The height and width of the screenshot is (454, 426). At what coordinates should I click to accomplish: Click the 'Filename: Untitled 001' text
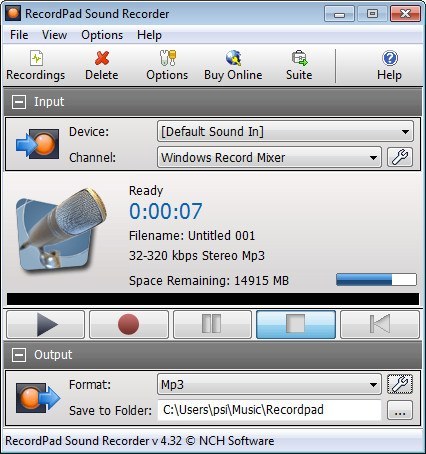point(192,236)
